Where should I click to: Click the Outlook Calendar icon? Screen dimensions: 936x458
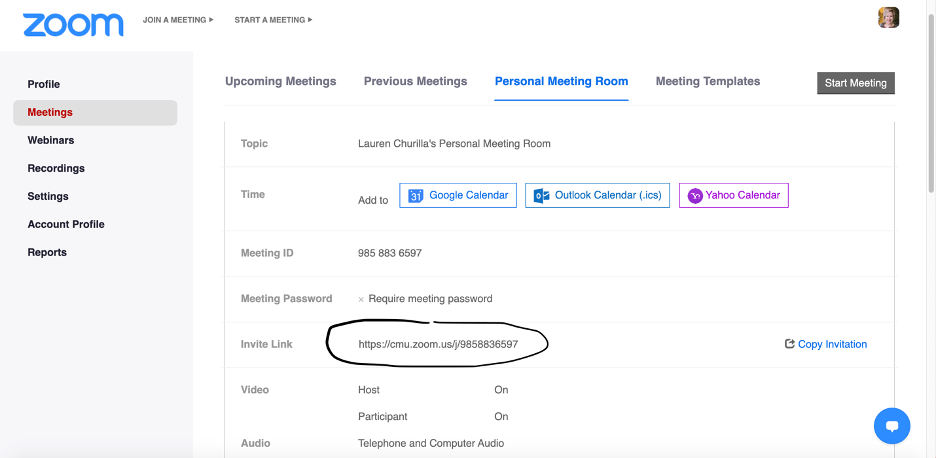click(541, 196)
